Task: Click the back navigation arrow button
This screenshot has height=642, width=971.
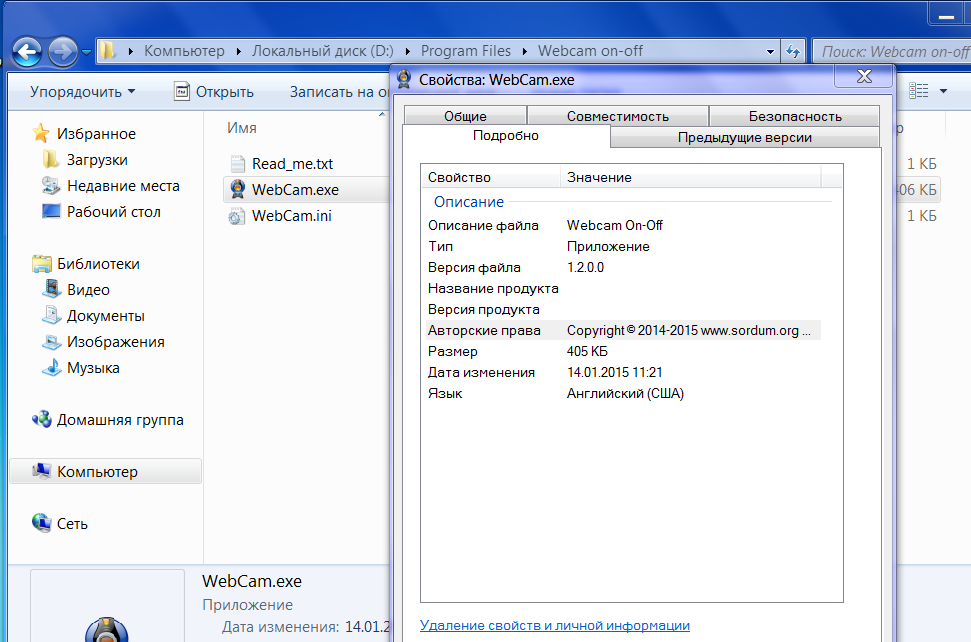Action: click(x=27, y=50)
